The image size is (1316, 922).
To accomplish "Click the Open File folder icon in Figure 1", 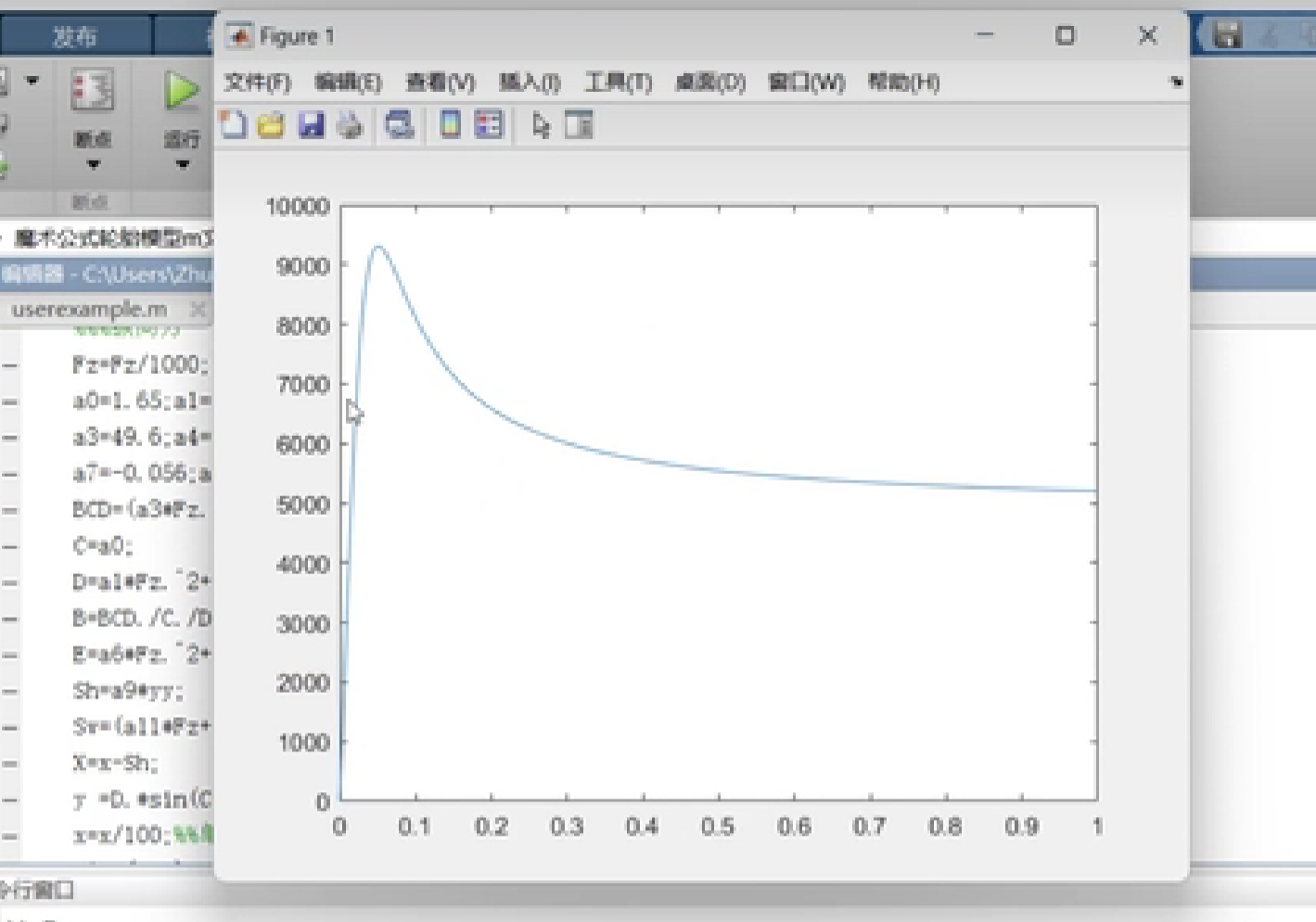I will pyautogui.click(x=271, y=124).
